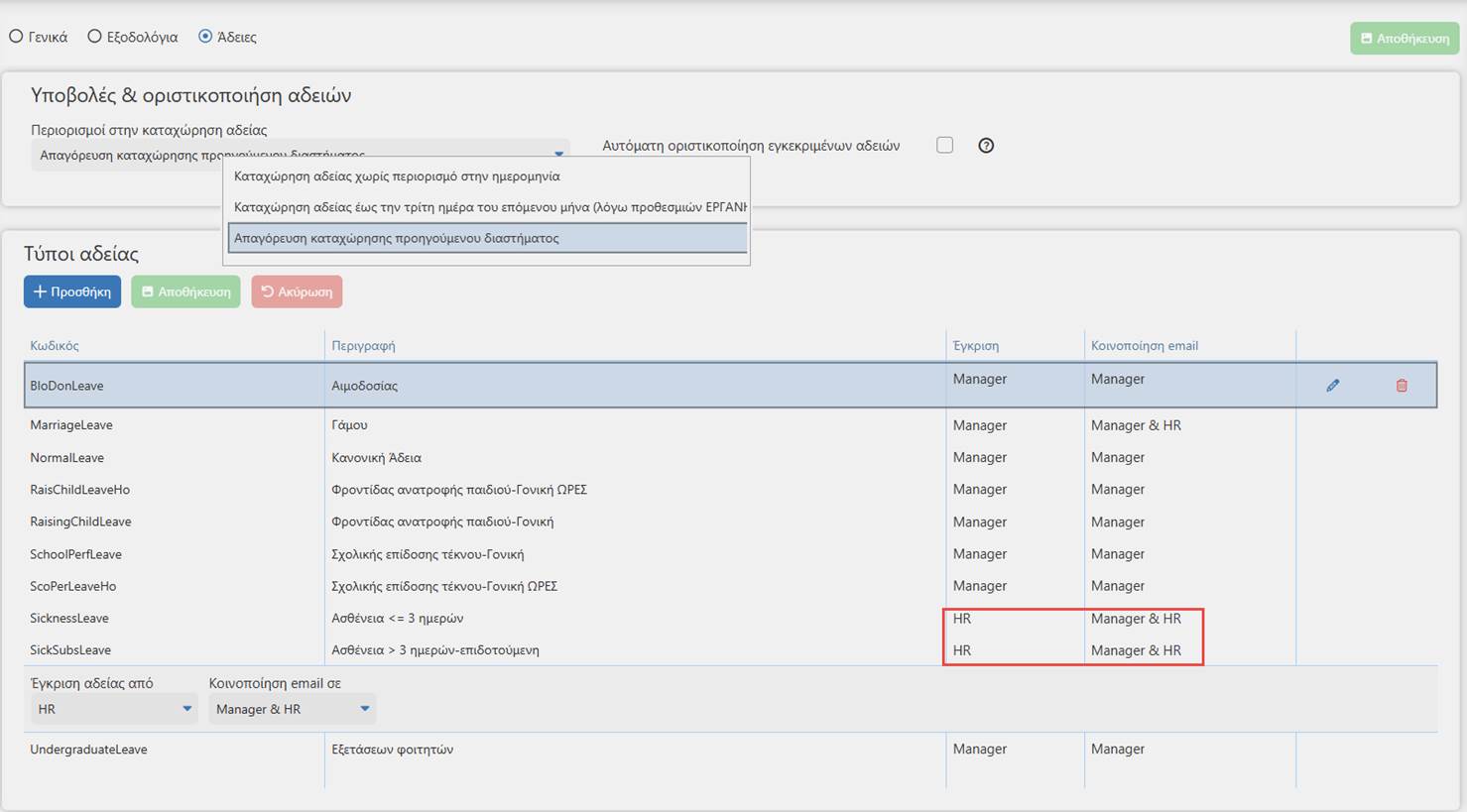Select the RaisChildLeaveHo code cell
The height and width of the screenshot is (812, 1467).
(79, 490)
